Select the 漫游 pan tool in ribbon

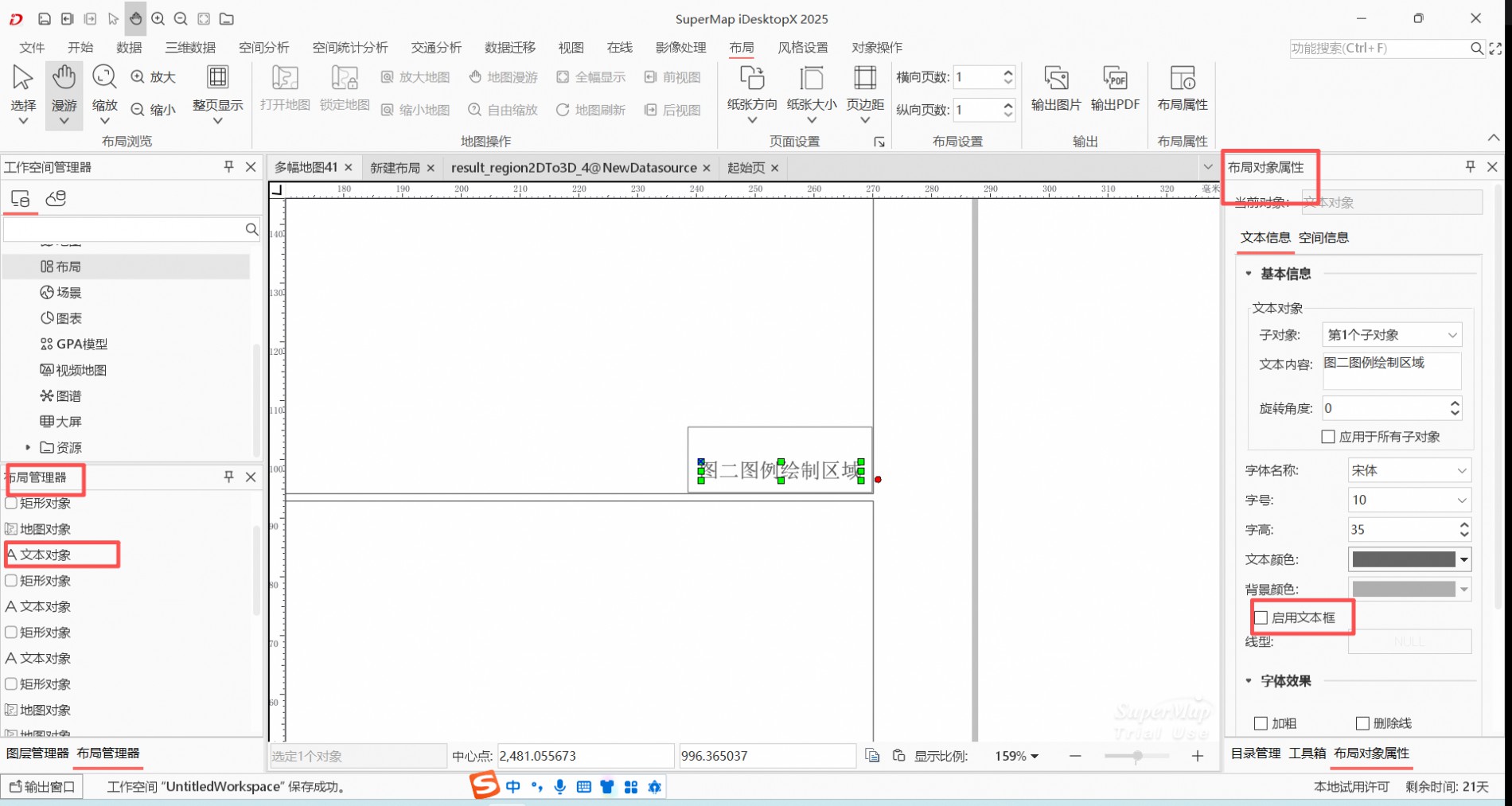64,88
